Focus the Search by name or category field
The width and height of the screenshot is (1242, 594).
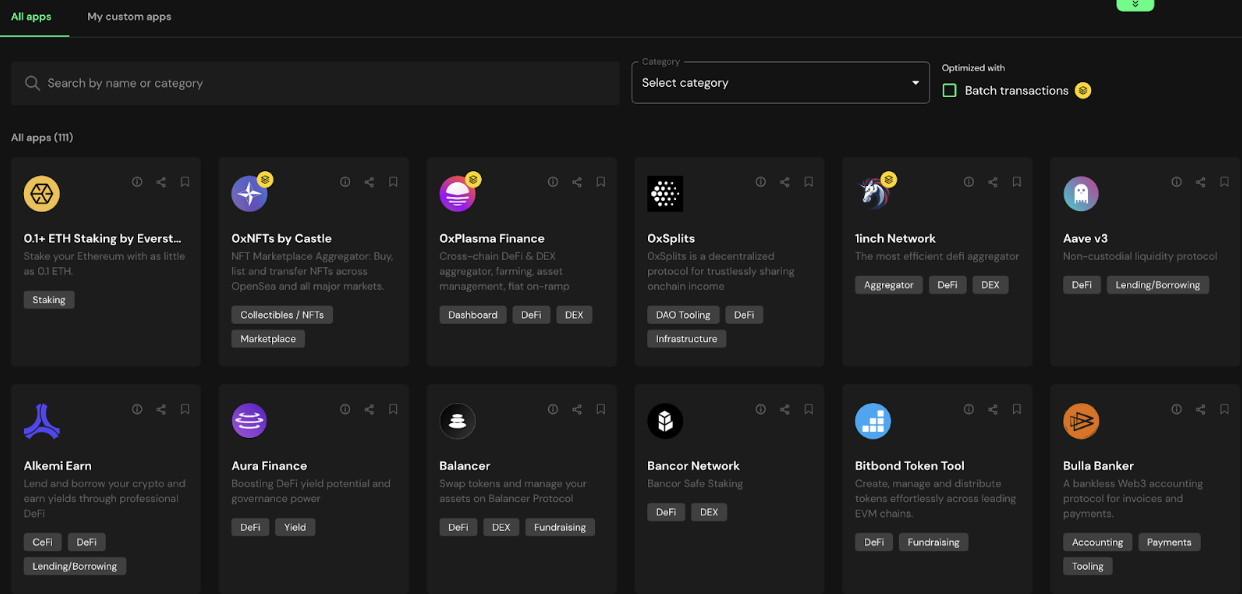pos(320,83)
